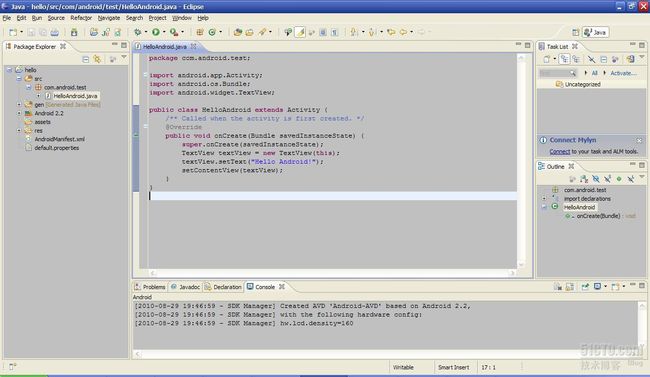650x377 pixels.
Task: Click the Back navigation arrow icon
Action: [403, 32]
